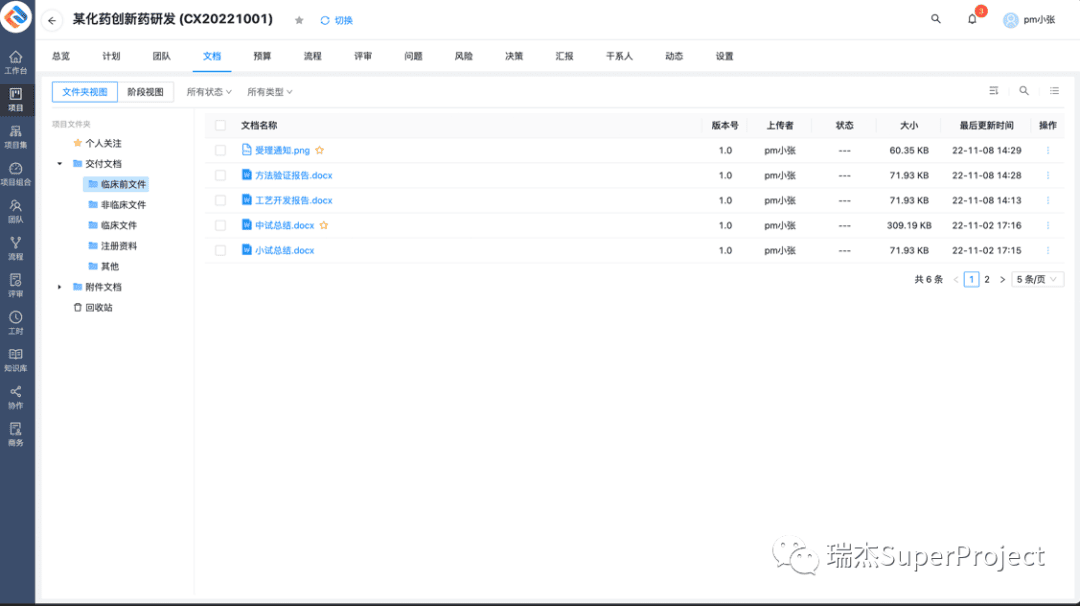Open the 设置 tab

tap(724, 56)
